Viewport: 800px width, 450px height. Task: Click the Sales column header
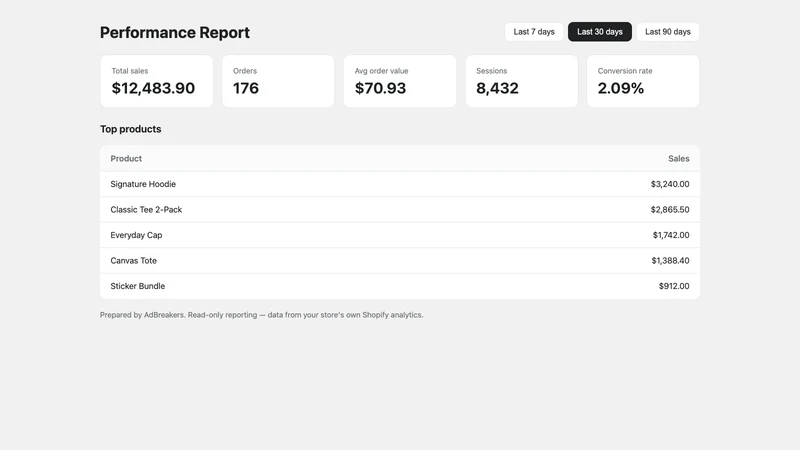(x=679, y=159)
